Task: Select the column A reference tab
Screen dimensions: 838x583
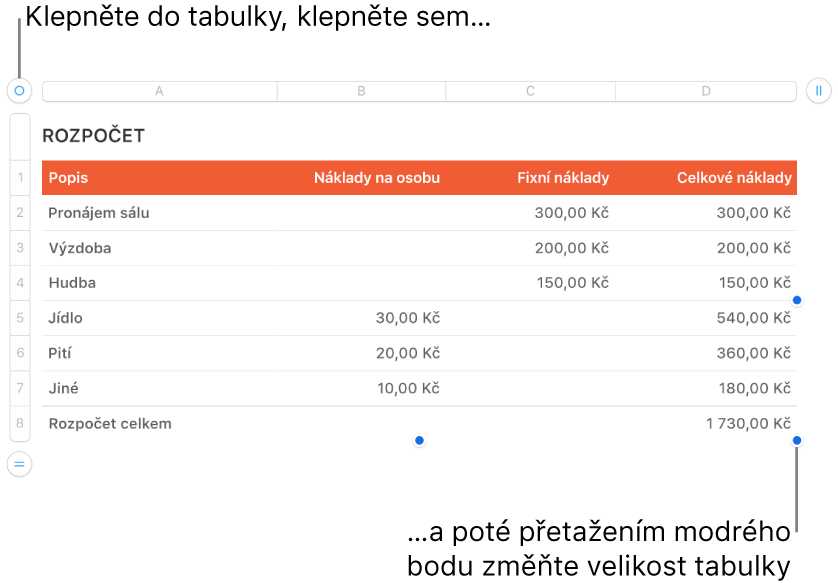Action: tap(159, 90)
